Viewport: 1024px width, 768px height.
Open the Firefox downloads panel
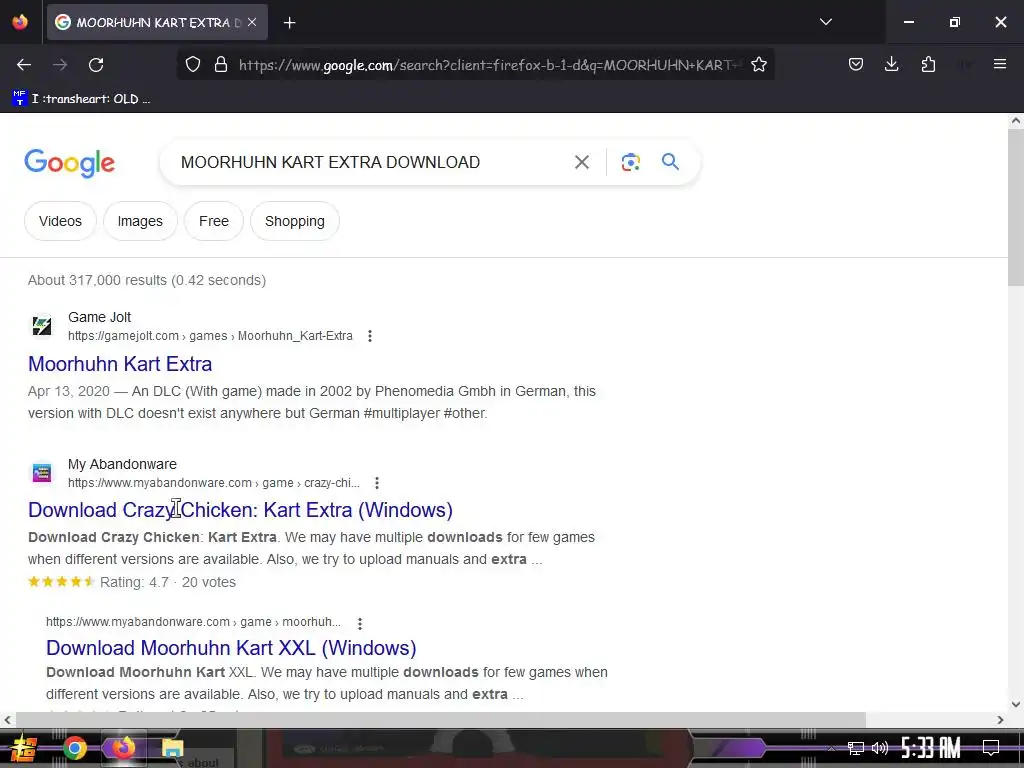(891, 64)
